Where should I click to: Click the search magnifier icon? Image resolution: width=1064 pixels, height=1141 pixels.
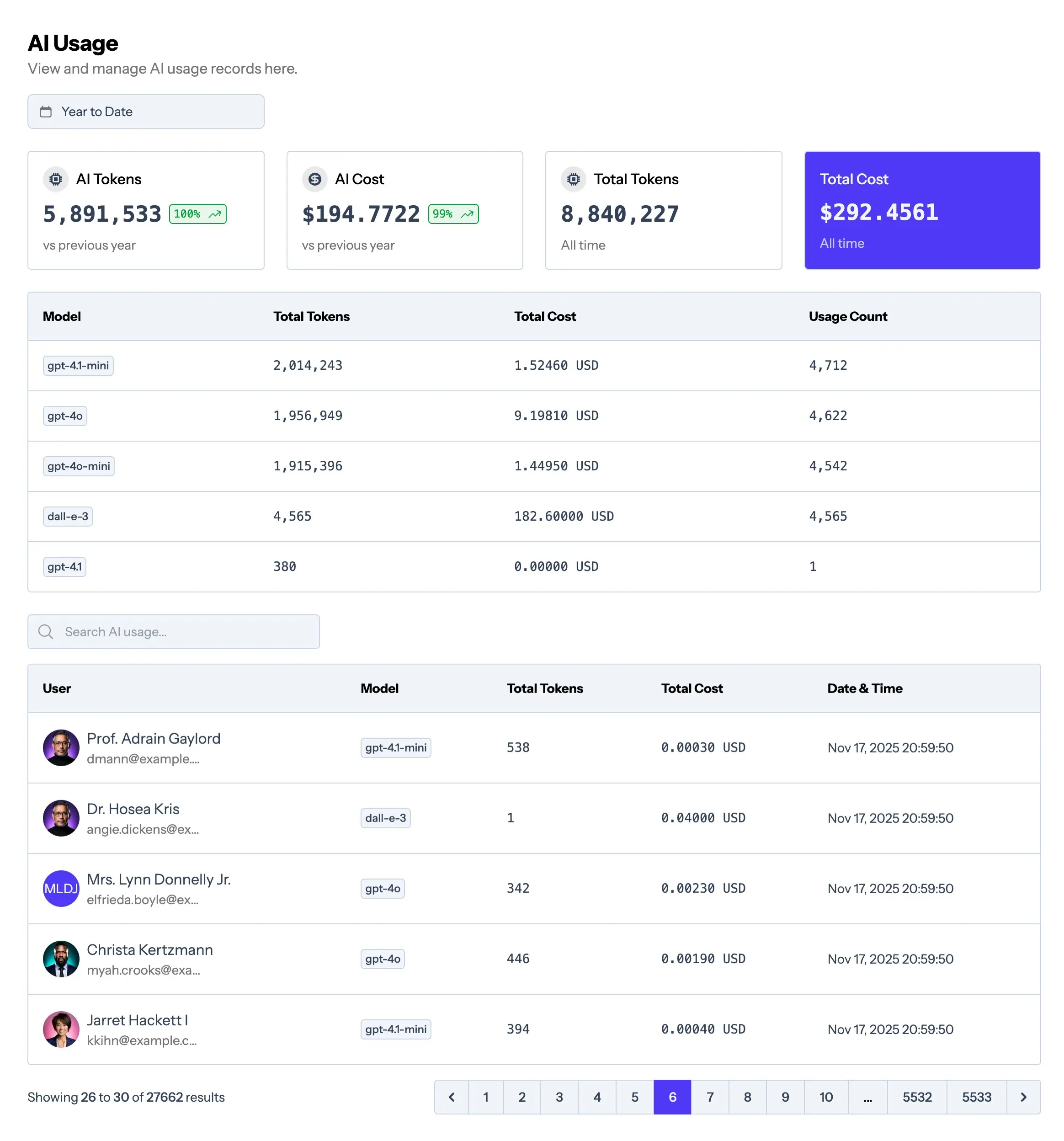click(x=46, y=631)
